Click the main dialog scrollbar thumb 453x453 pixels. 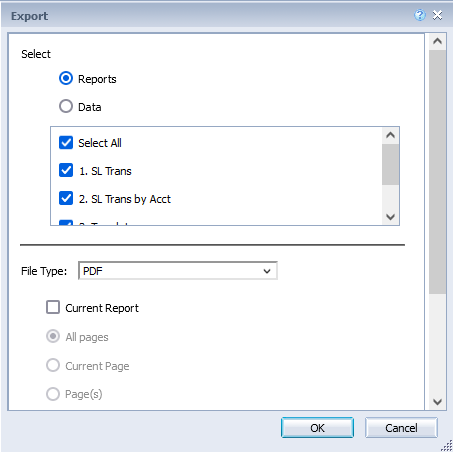437,172
